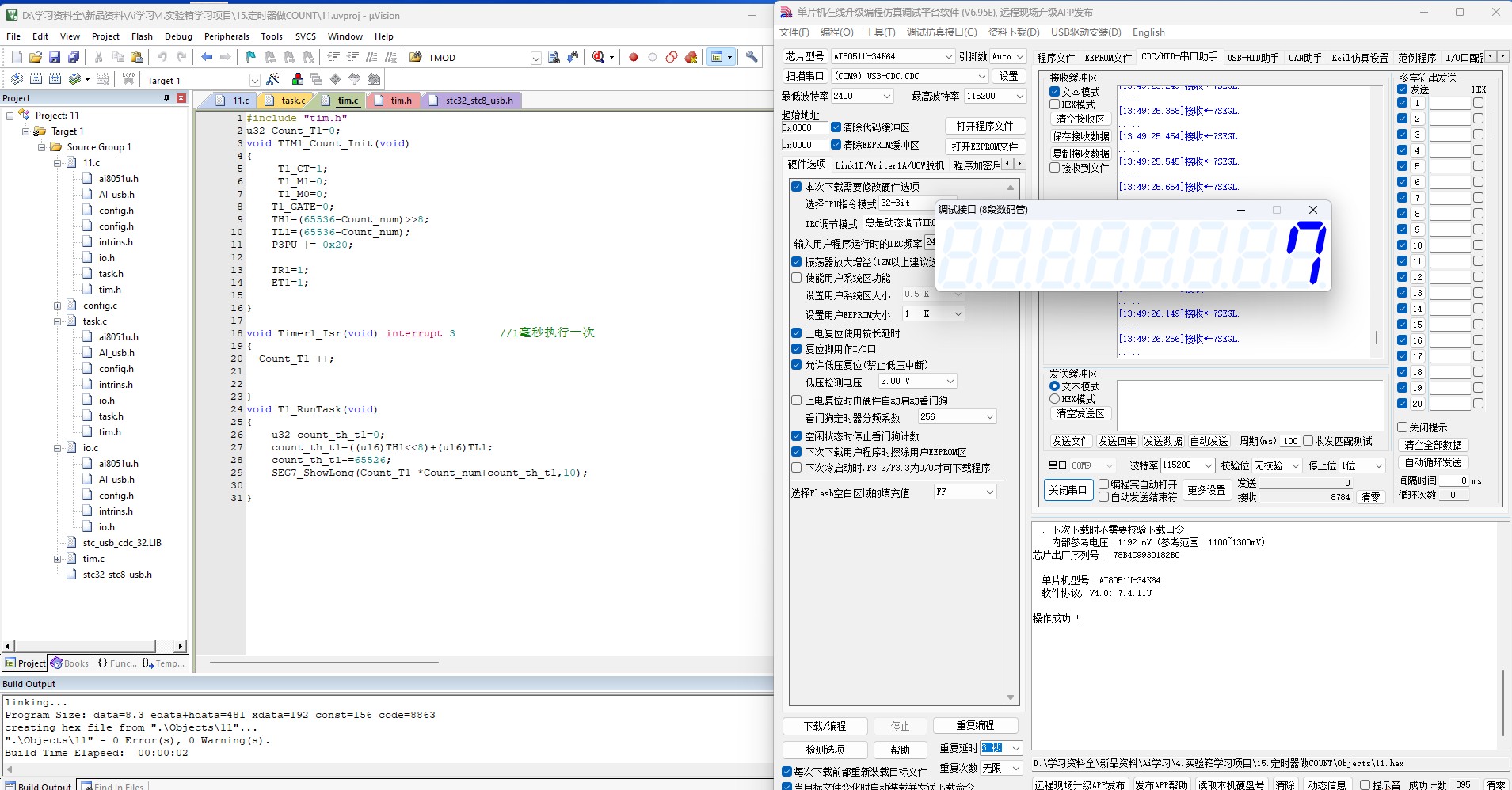Expand the config.c tree node
Screen dimensions: 1512x790
coord(58,306)
